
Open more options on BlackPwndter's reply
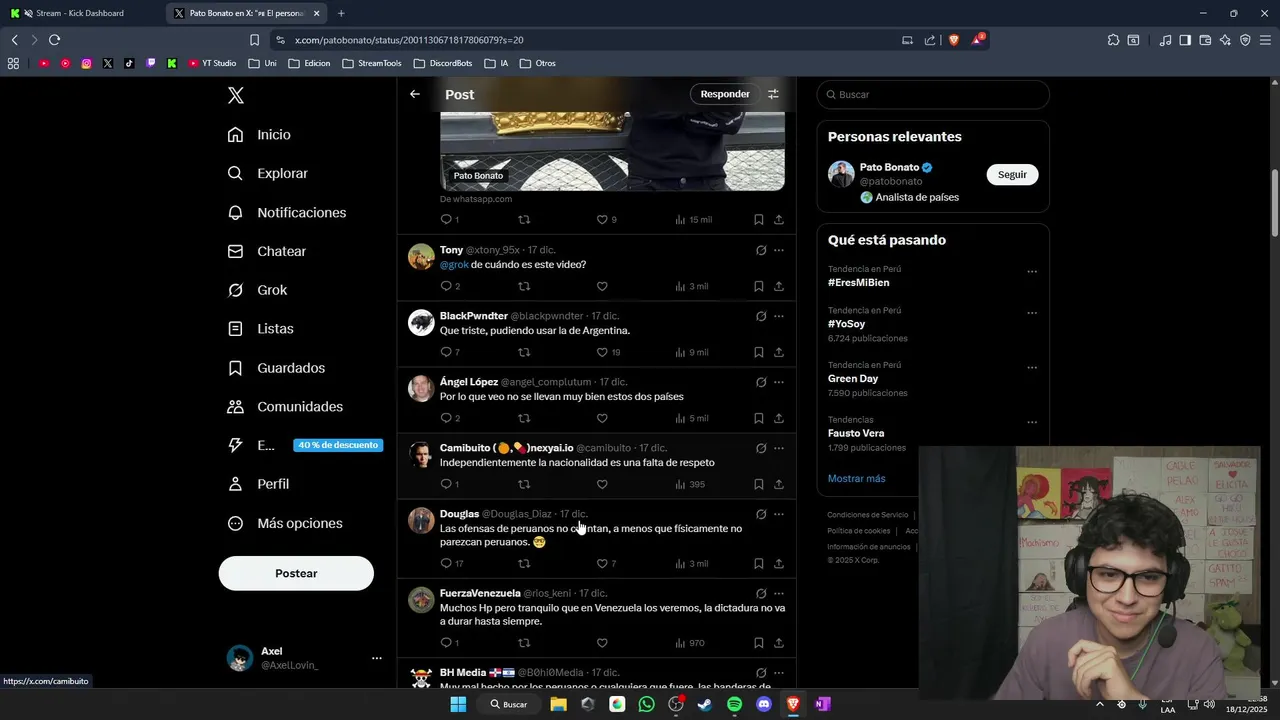(x=779, y=316)
